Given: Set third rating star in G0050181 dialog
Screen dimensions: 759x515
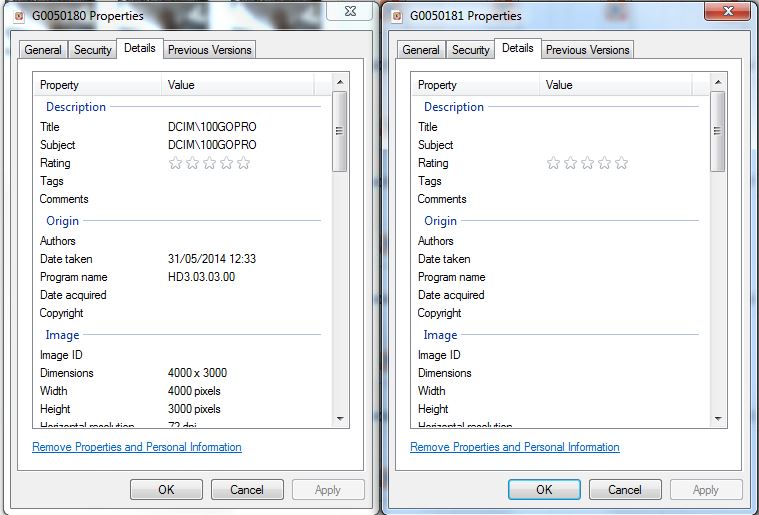Looking at the screenshot, I should click(587, 163).
